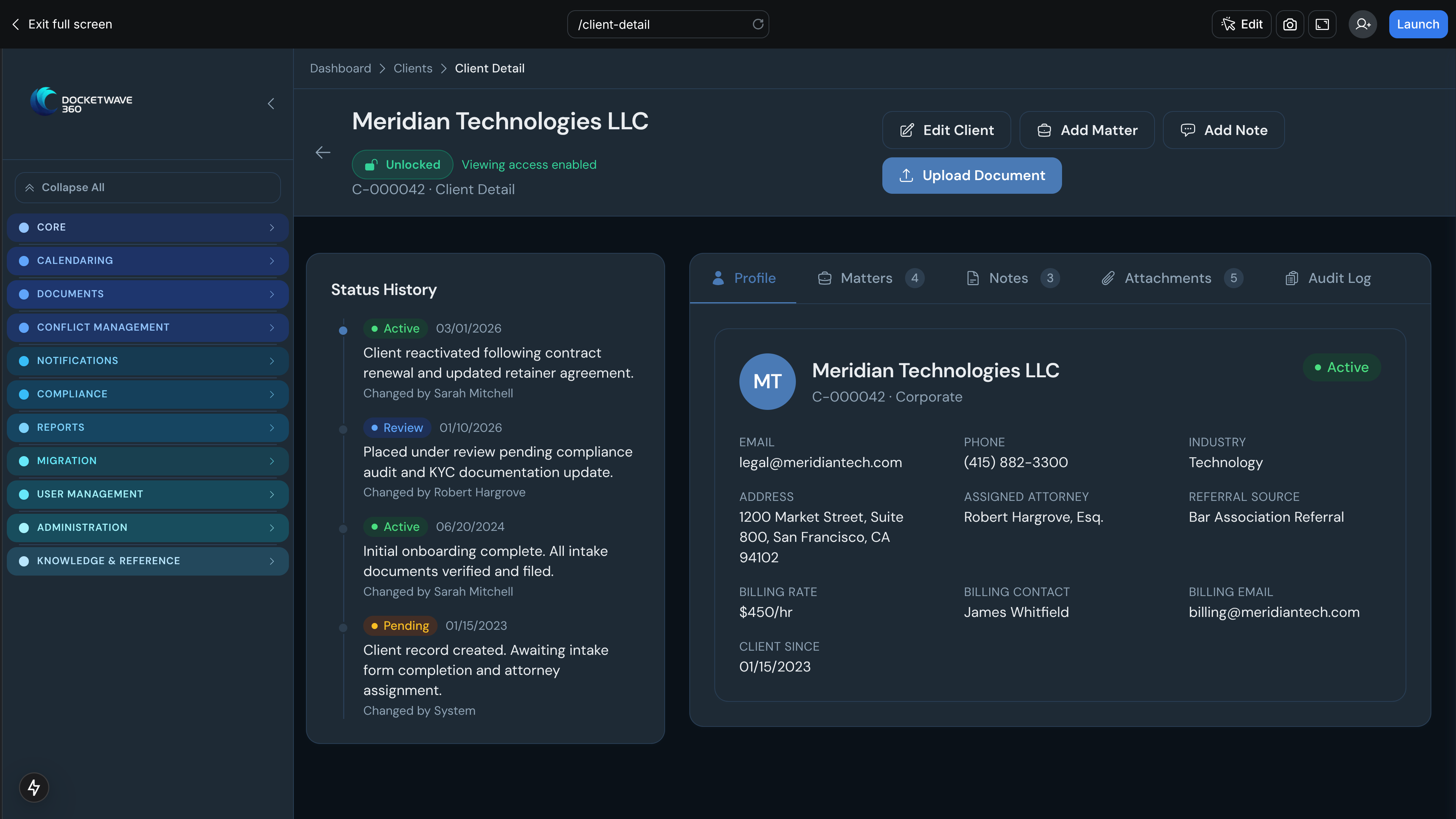This screenshot has height=819, width=1456.
Task: Click the lightning bolt button at the sidebar bottom
Action: click(x=34, y=787)
